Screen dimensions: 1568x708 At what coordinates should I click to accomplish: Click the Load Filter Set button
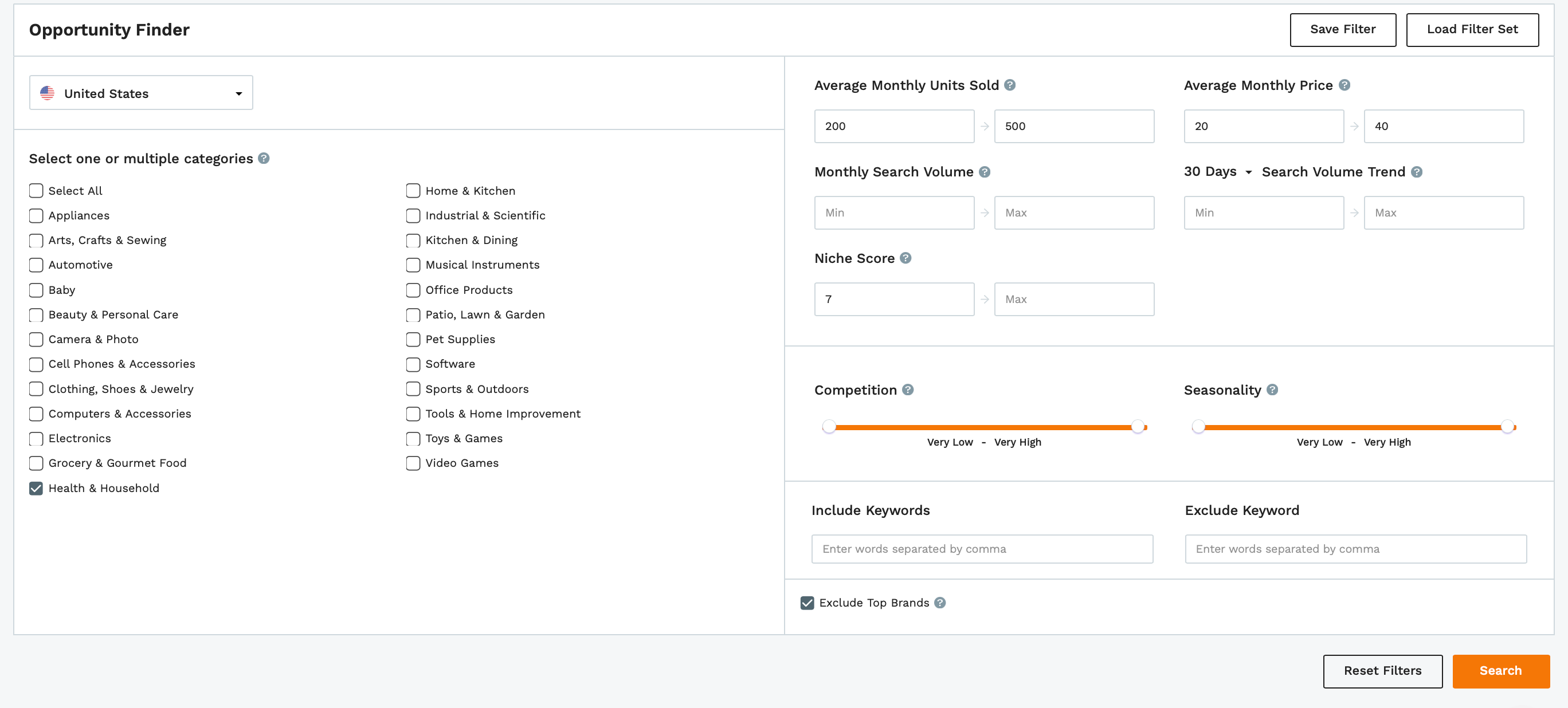click(x=1472, y=30)
